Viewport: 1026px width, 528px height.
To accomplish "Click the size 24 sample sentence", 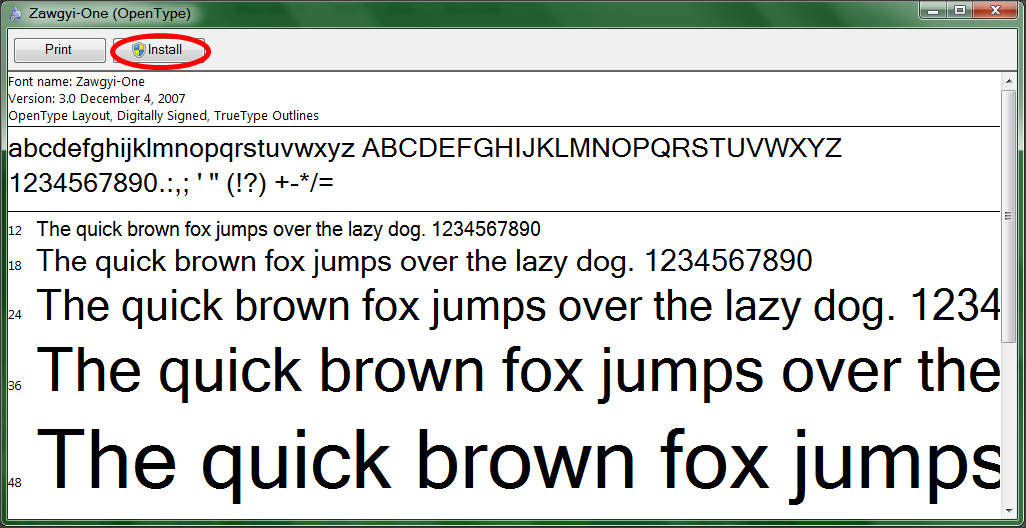I will tap(518, 306).
